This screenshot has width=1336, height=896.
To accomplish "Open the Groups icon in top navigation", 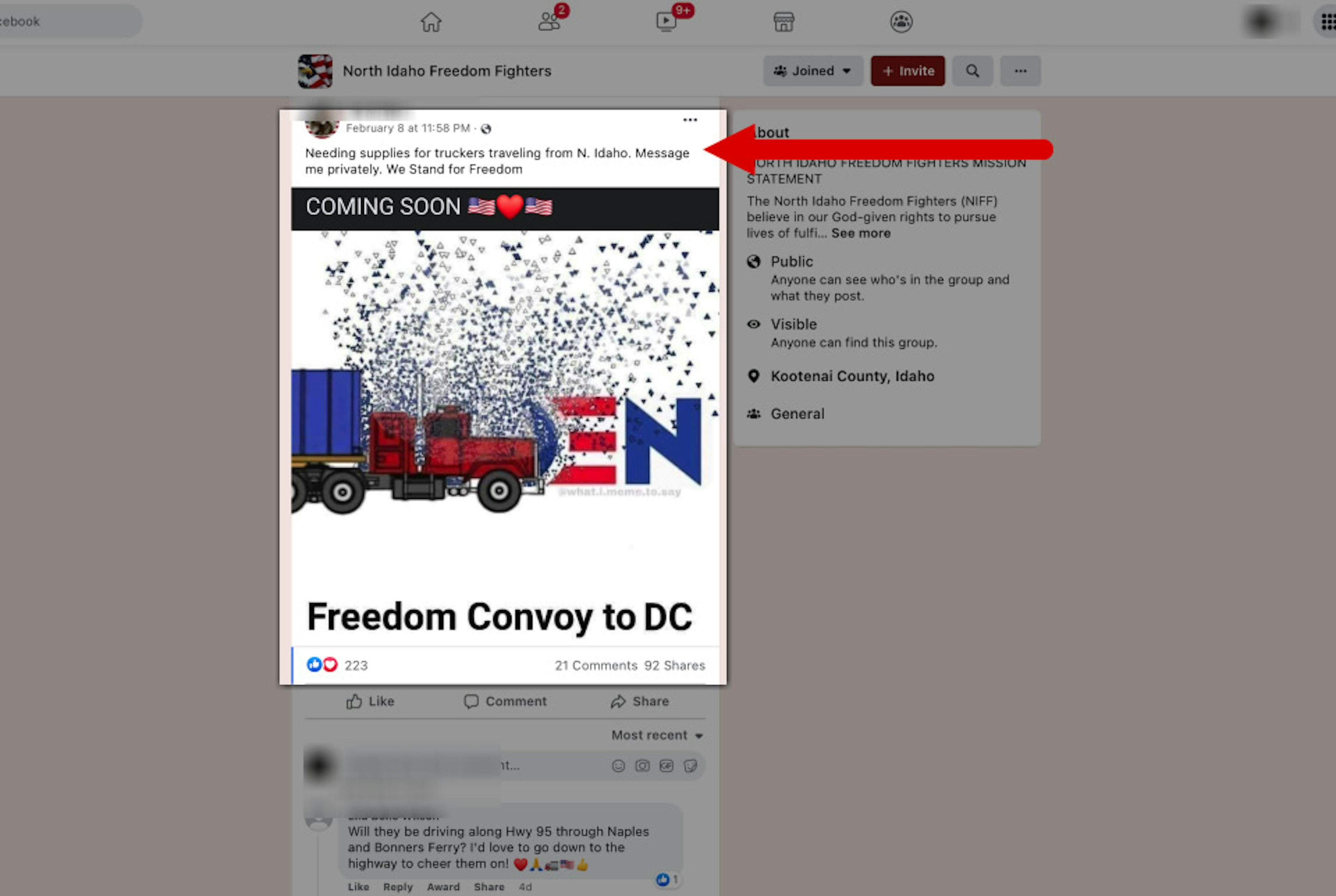I will [x=901, y=22].
